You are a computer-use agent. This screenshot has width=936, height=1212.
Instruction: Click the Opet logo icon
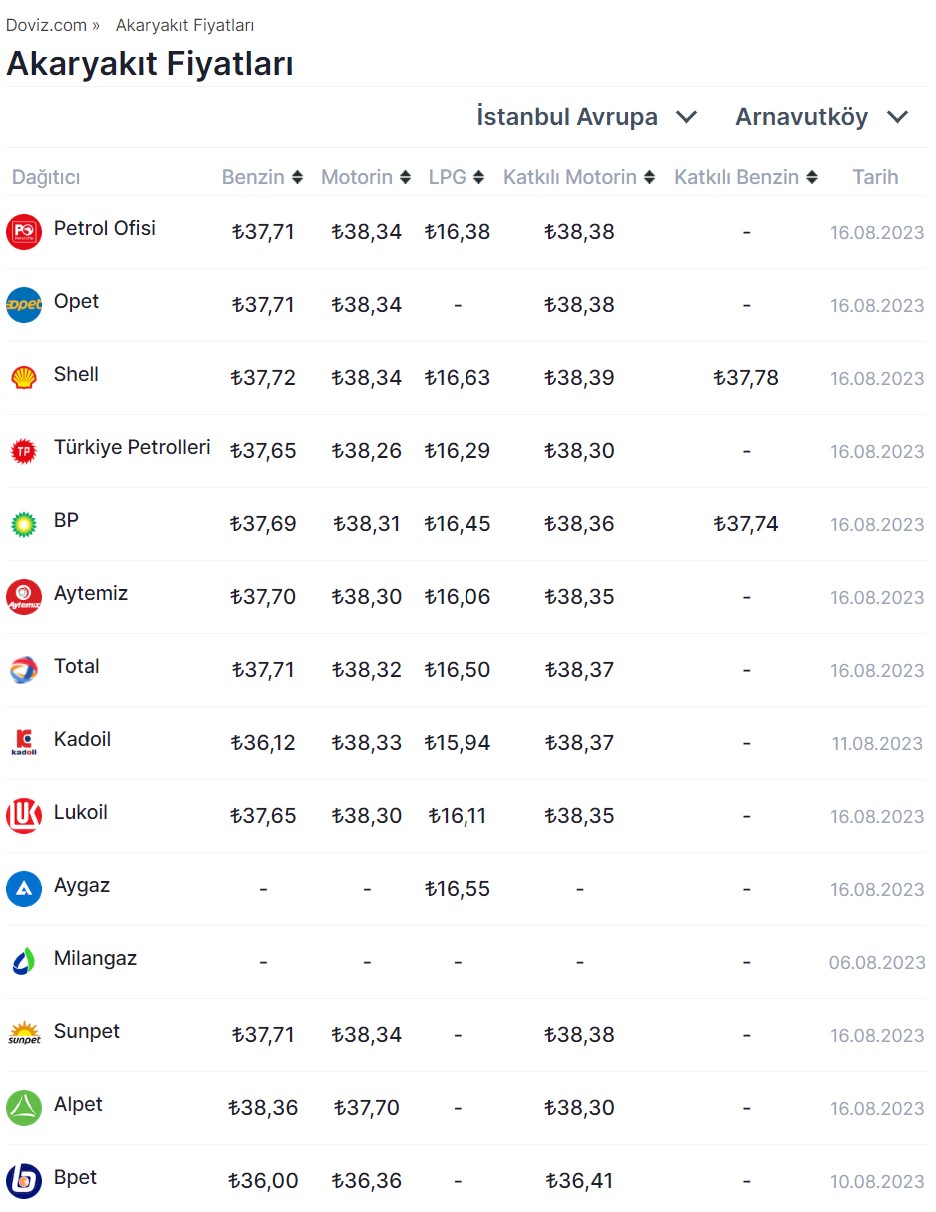[24, 305]
